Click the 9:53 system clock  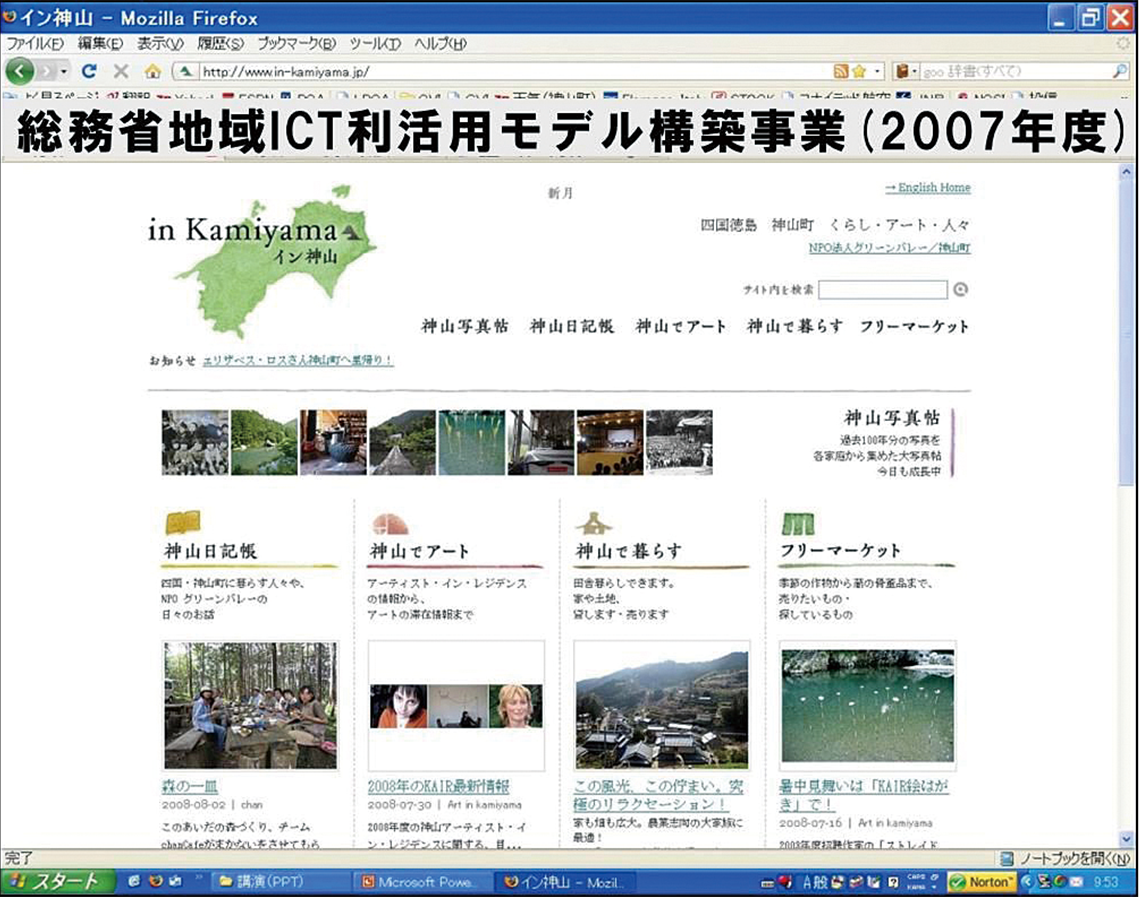(x=1106, y=882)
